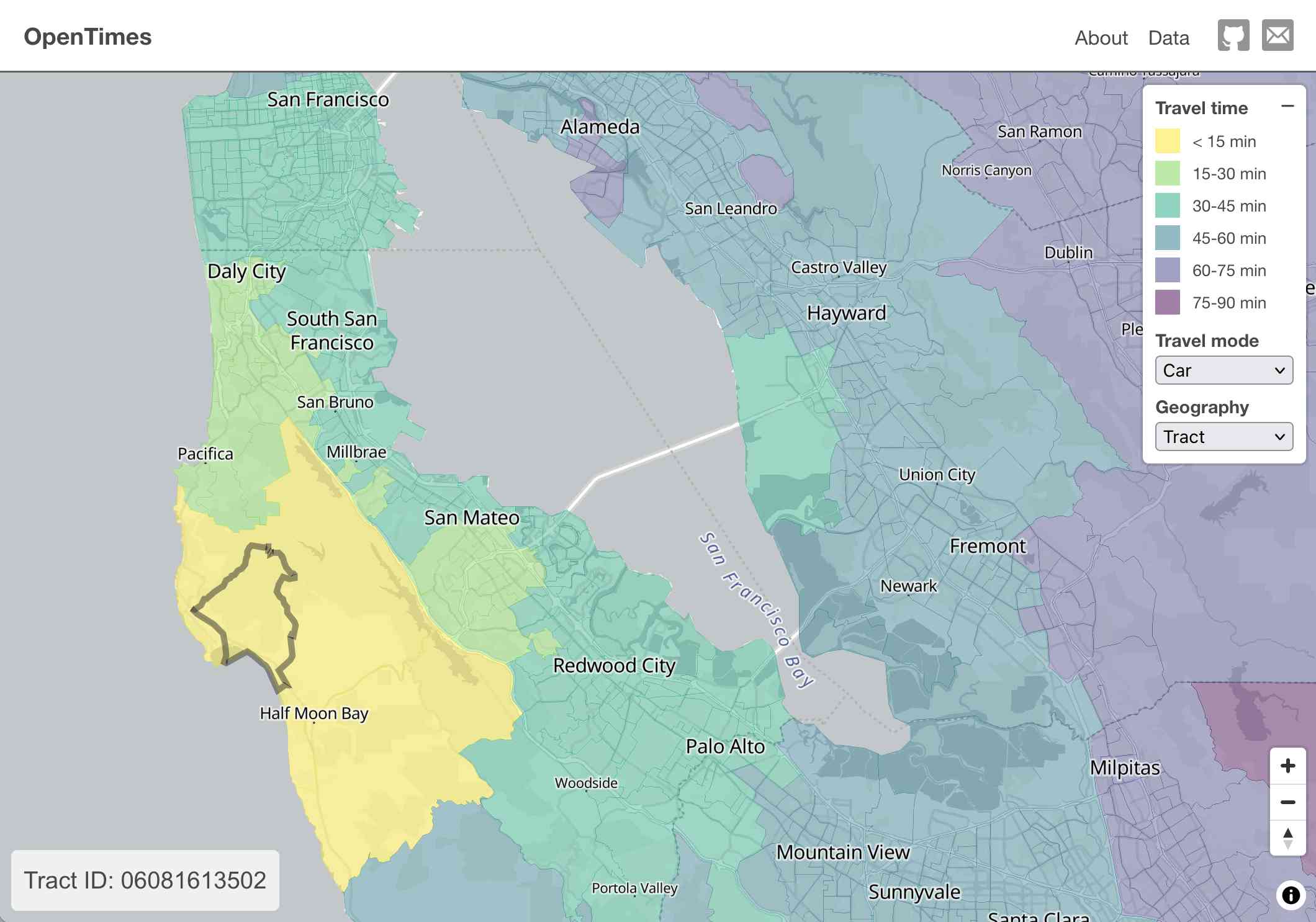1316x922 pixels.
Task: Click the South San Francisco map label
Action: click(x=332, y=331)
